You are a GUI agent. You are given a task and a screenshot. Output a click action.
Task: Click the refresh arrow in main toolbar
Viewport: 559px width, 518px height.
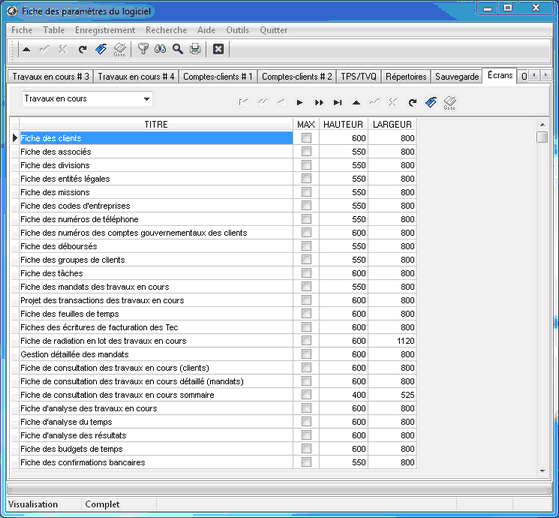(x=83, y=49)
